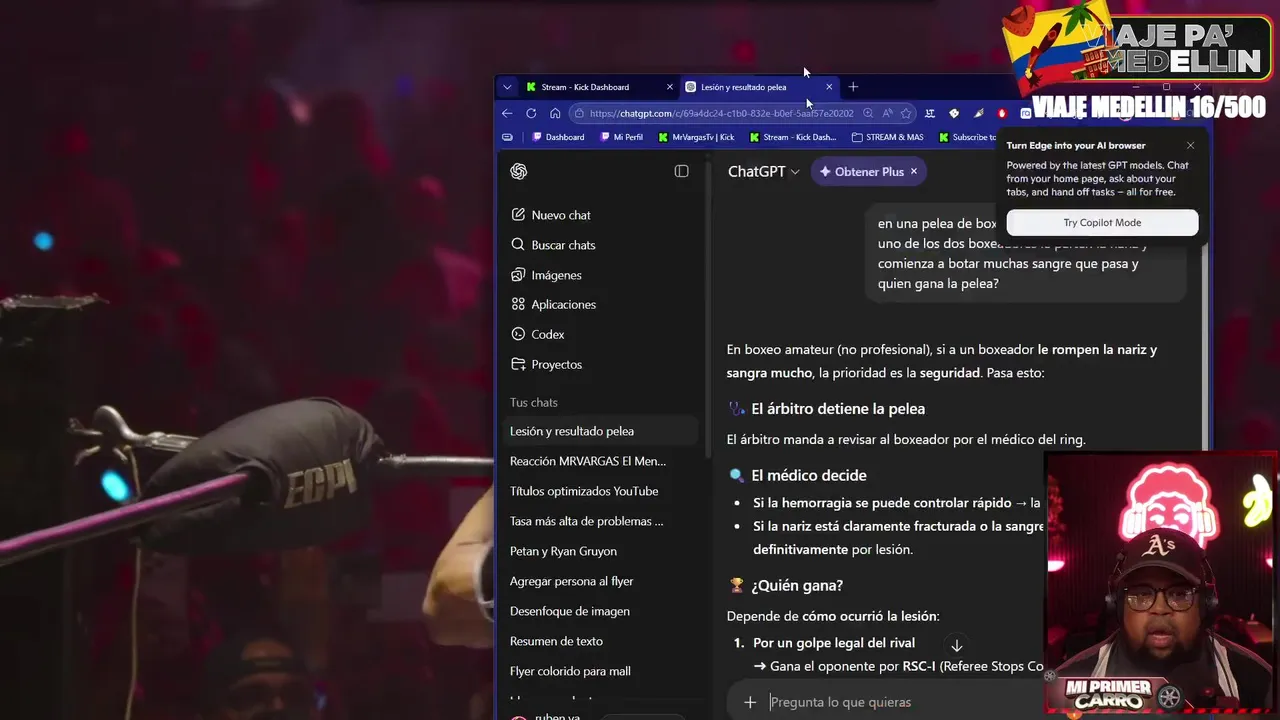This screenshot has width=1280, height=720.
Task: Expand the ChatGPT model dropdown
Action: click(x=763, y=171)
